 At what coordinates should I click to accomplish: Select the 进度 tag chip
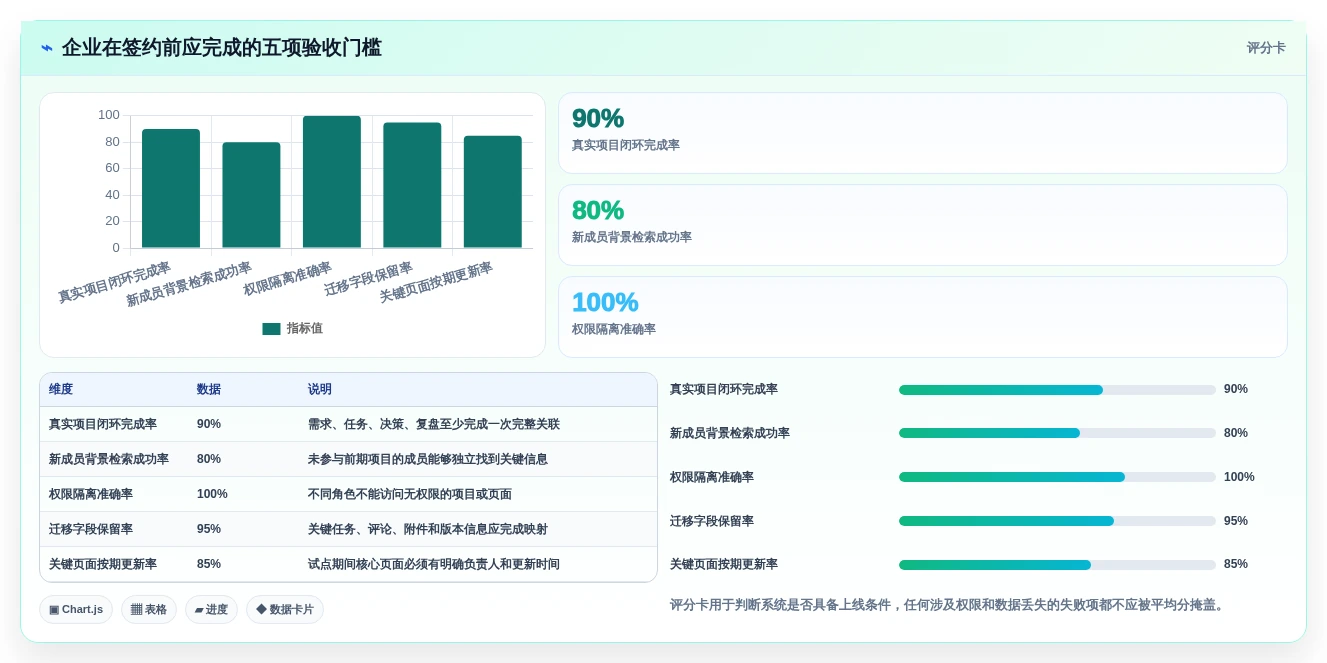(211, 609)
